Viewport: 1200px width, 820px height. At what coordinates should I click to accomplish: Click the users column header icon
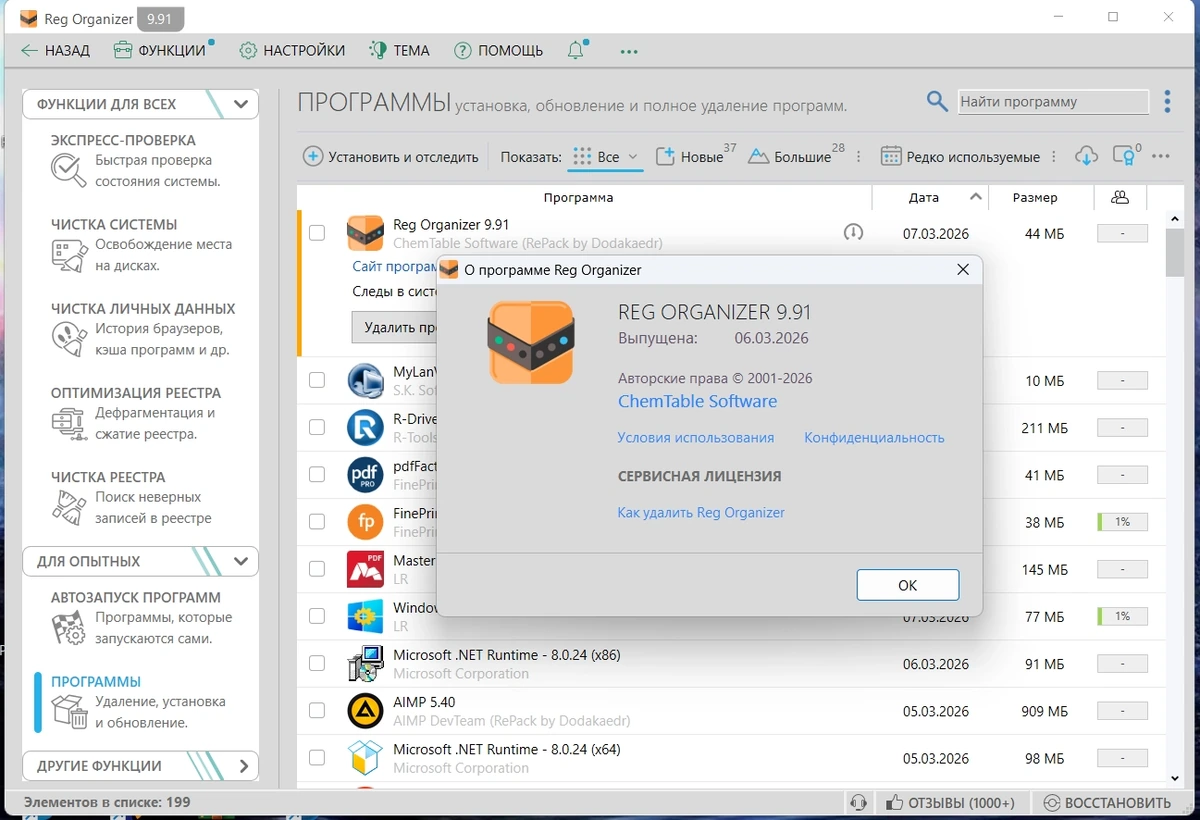pos(1120,198)
